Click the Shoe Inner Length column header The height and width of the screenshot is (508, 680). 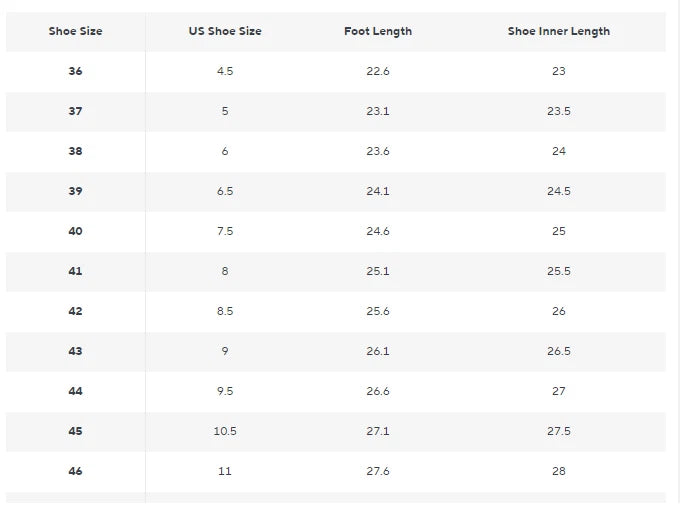(558, 31)
